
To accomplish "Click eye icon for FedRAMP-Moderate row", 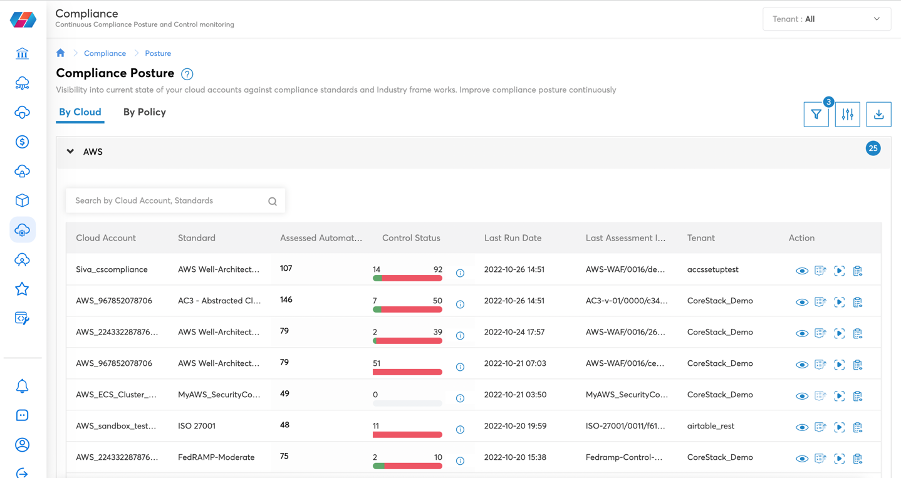I will 802,458.
